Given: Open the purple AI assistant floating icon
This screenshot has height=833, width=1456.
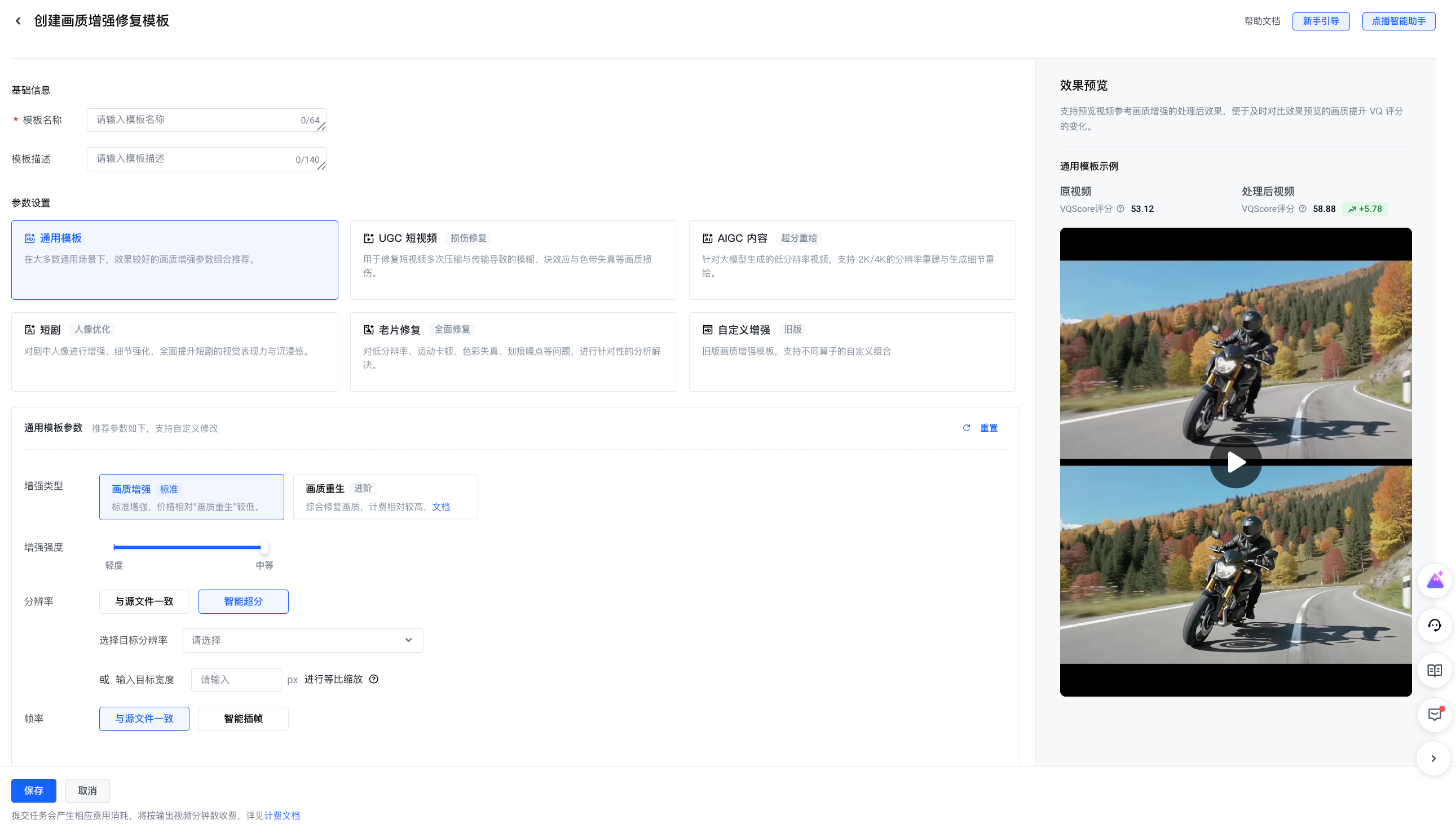Looking at the screenshot, I should [1434, 581].
